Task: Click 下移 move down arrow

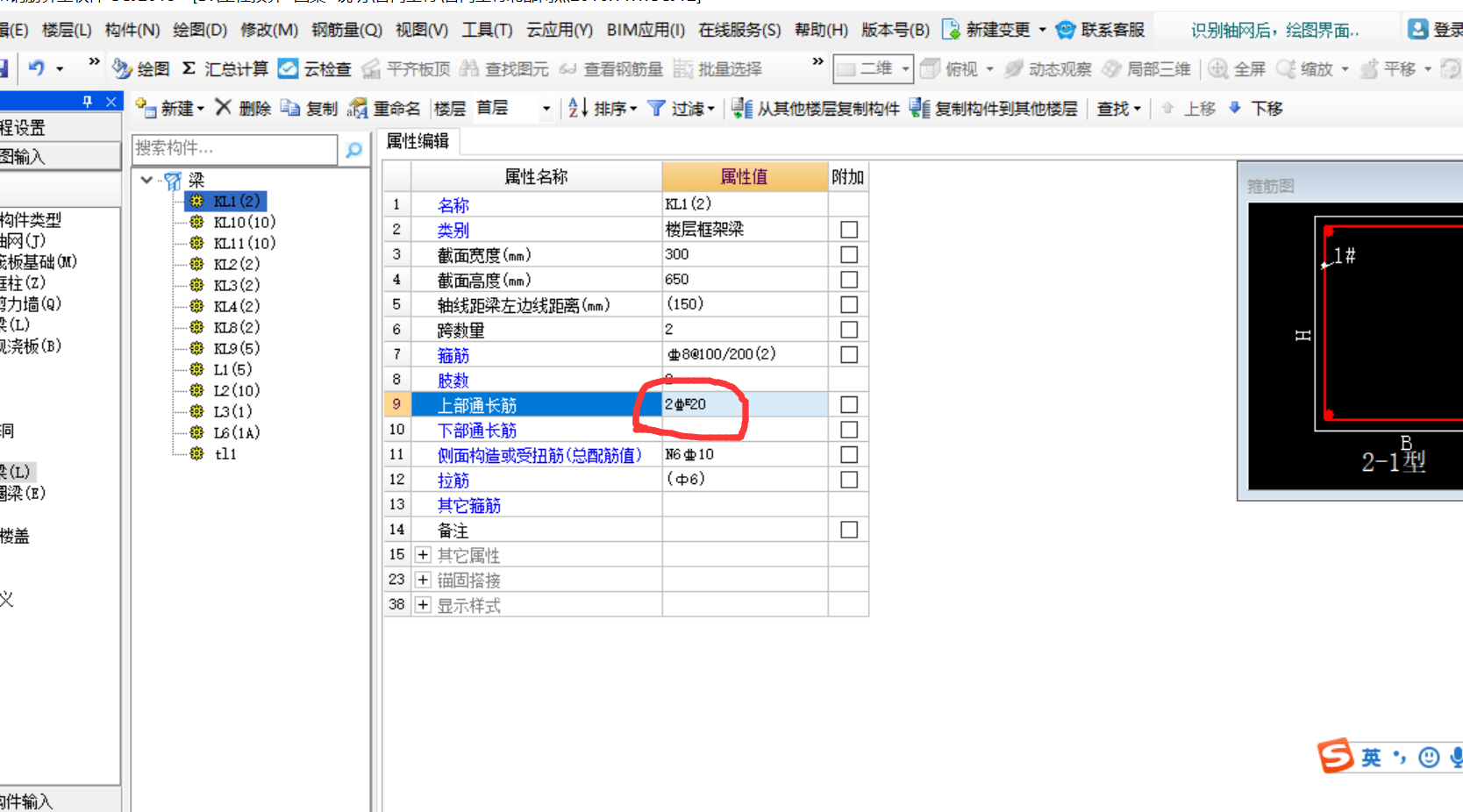Action: tap(1255, 108)
